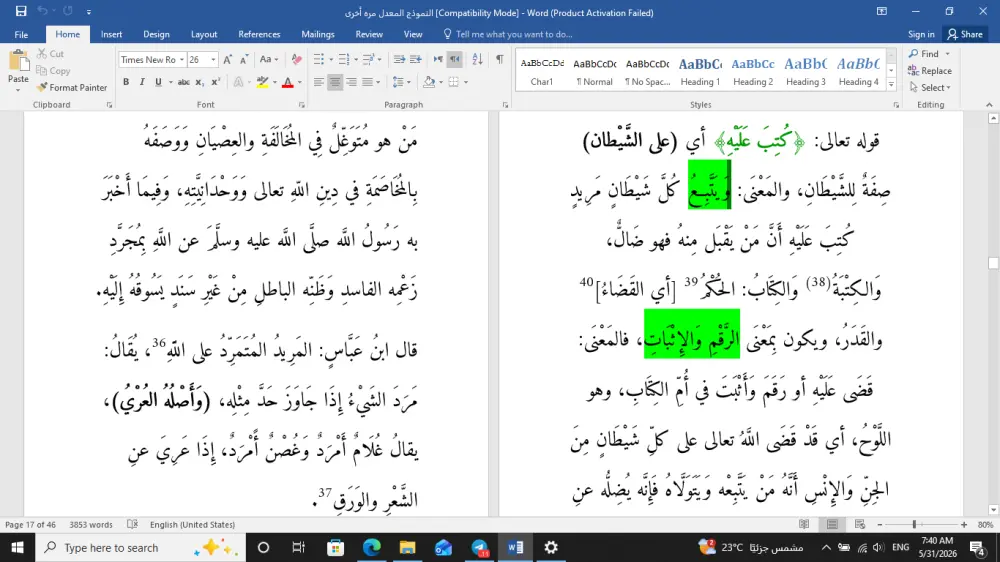Click the red font color swatch
This screenshot has width=1000, height=562.
[288, 82]
